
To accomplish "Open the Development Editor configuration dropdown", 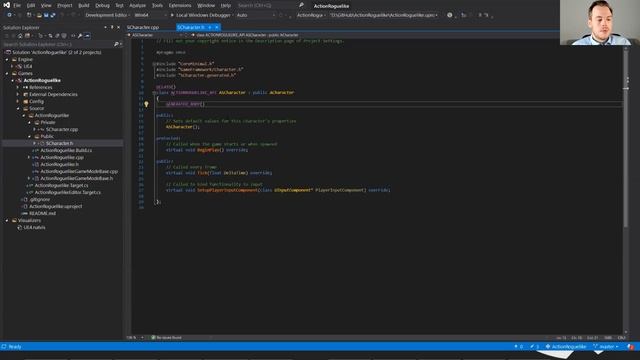I will point(107,15).
